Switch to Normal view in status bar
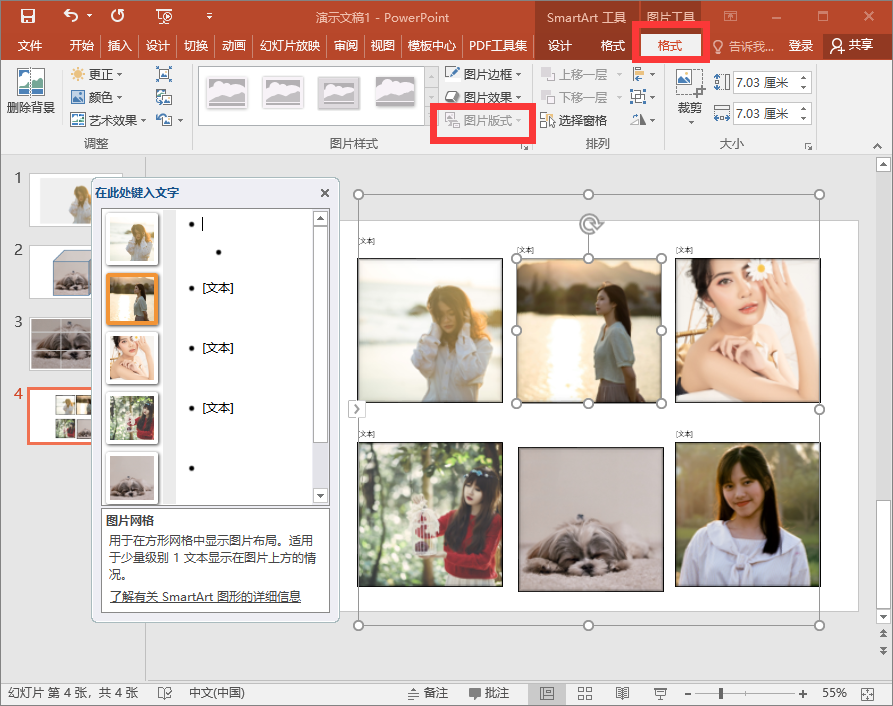The width and height of the screenshot is (893, 706). point(547,693)
